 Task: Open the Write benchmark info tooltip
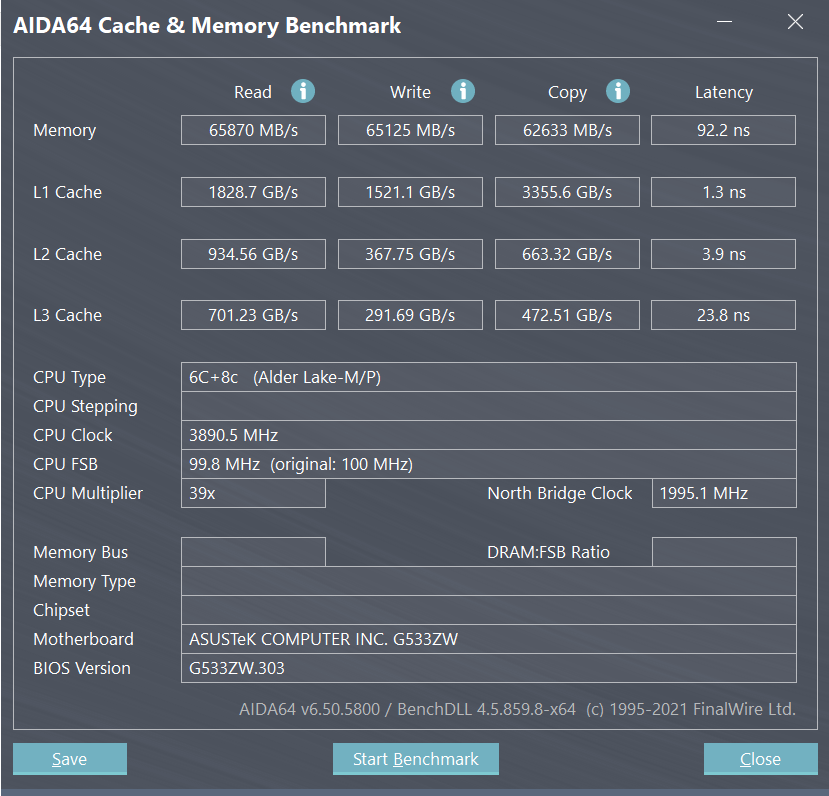[x=462, y=91]
